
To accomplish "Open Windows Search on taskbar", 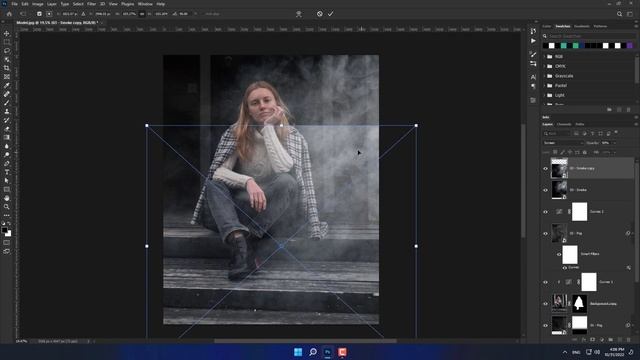I will coord(313,352).
